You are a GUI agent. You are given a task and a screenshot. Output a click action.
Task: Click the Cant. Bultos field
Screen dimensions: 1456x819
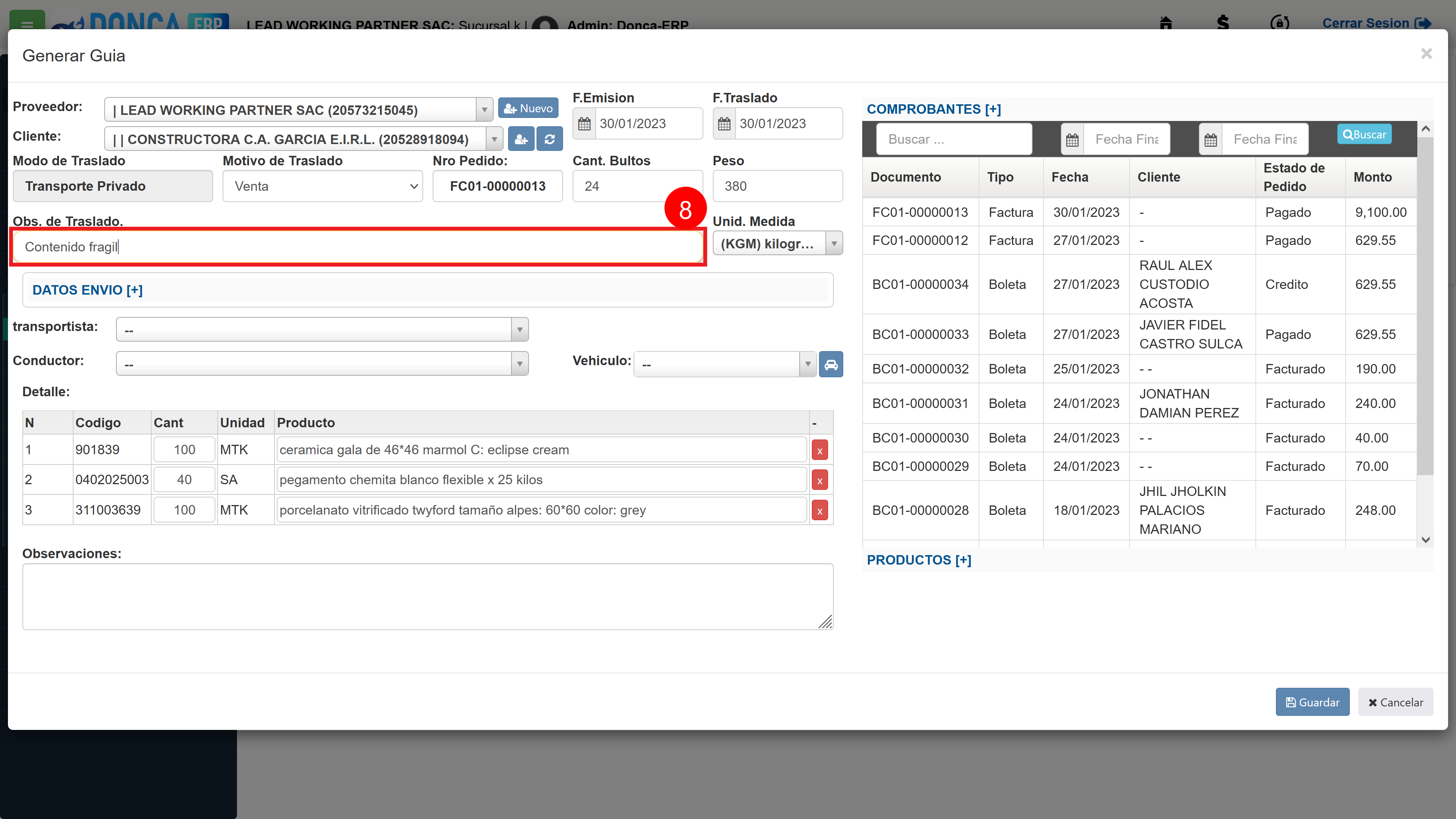[x=637, y=186]
